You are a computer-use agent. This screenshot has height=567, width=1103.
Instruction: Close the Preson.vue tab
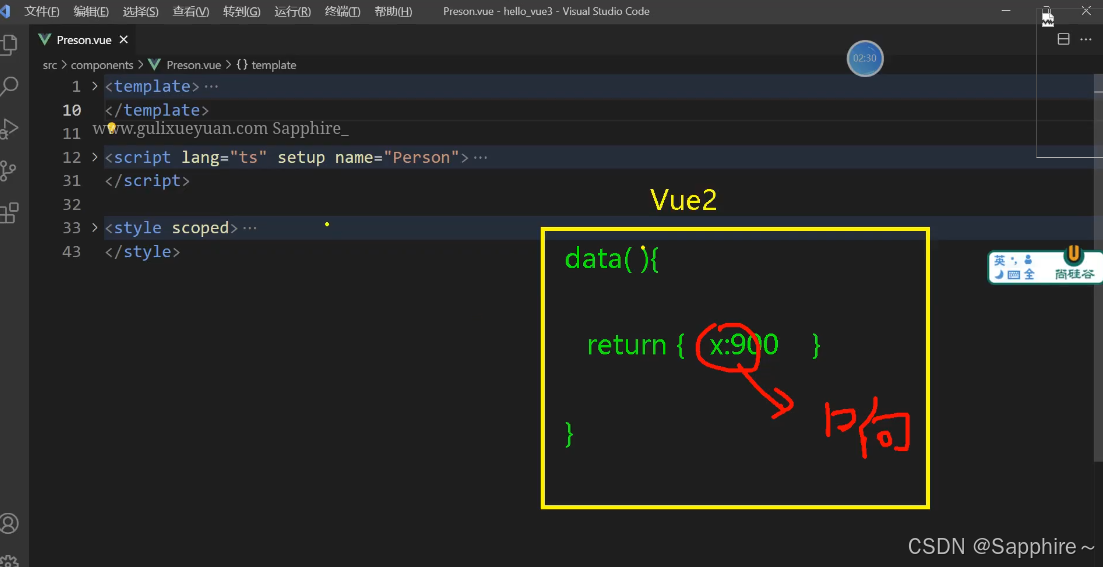(x=124, y=40)
